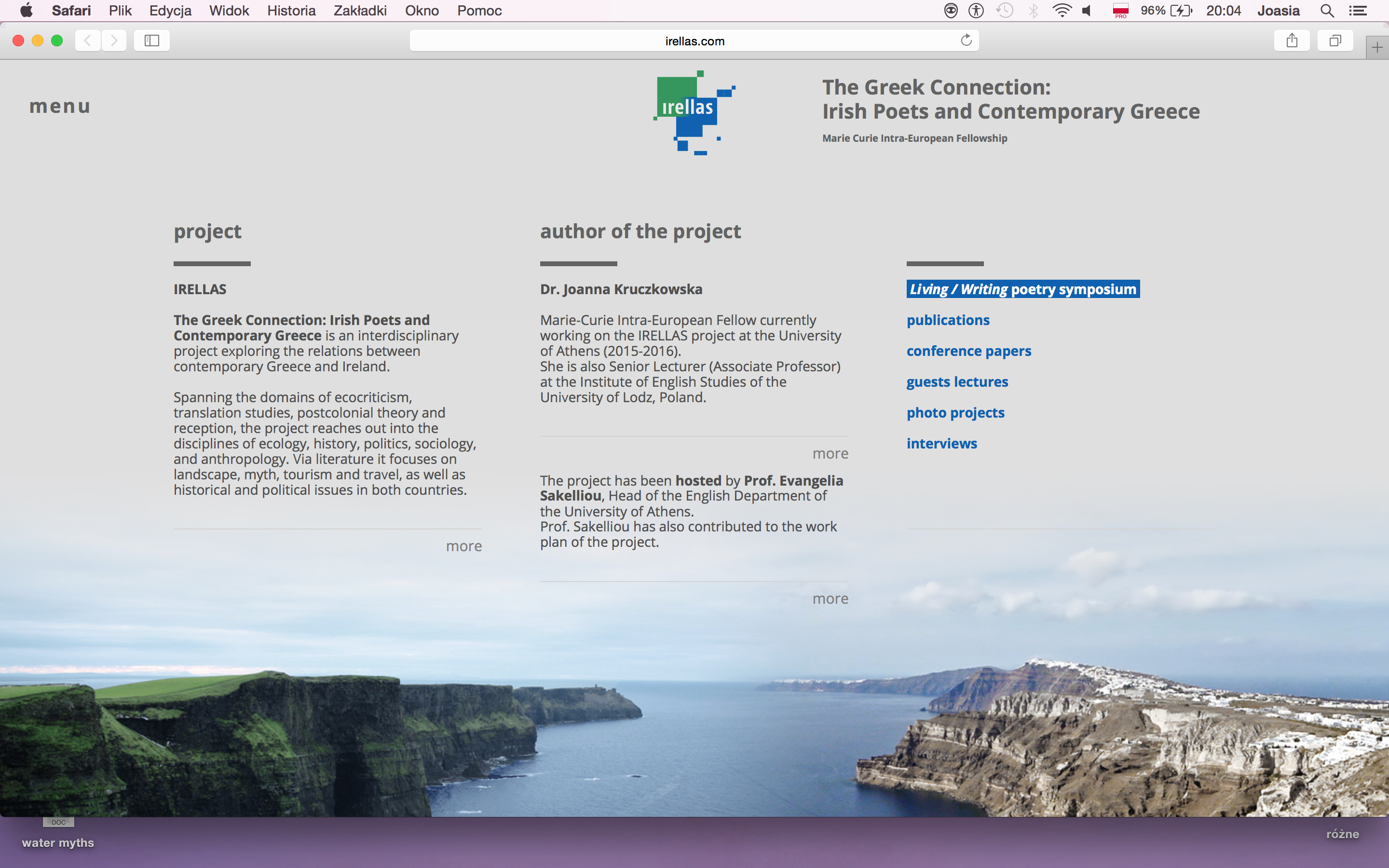The width and height of the screenshot is (1389, 868).
Task: Add a new tab with plus button
Action: (1377, 48)
